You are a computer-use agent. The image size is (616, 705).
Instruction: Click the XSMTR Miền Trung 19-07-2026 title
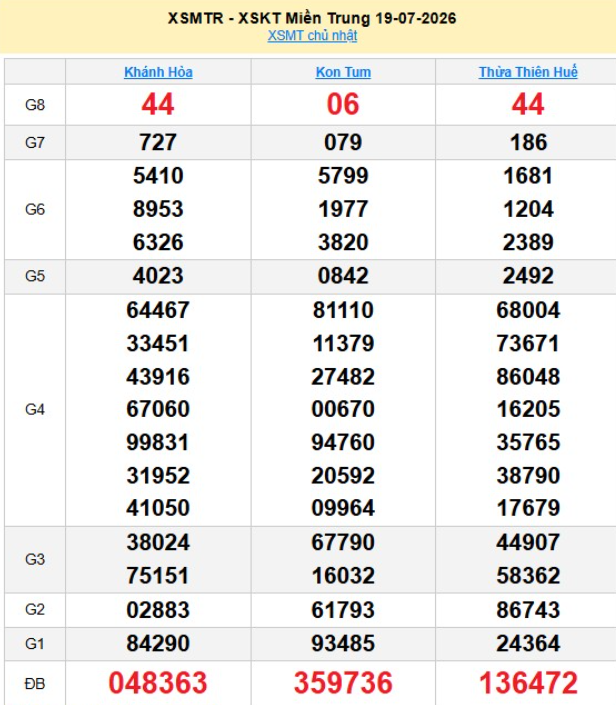(x=312, y=18)
